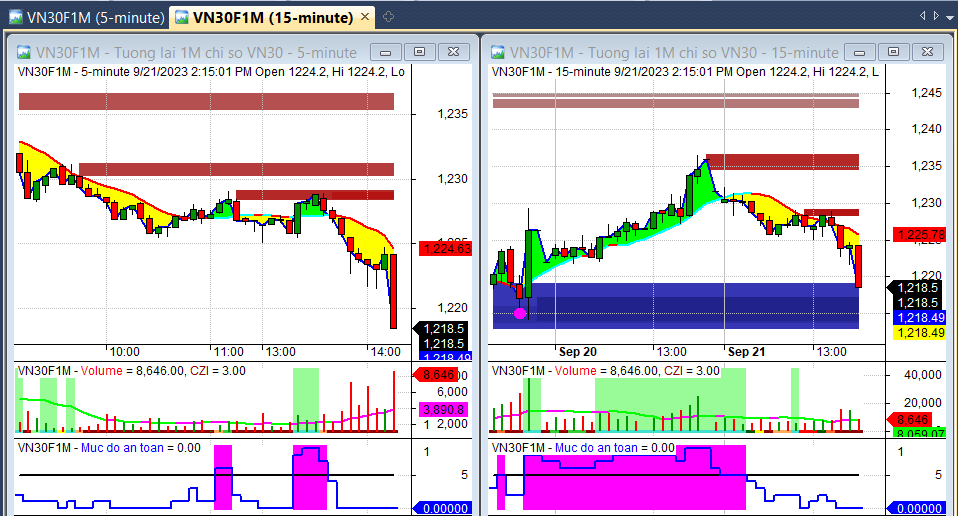Click the 1,235 price axis label on 5-minute chart
This screenshot has width=958, height=516.
tap(452, 114)
